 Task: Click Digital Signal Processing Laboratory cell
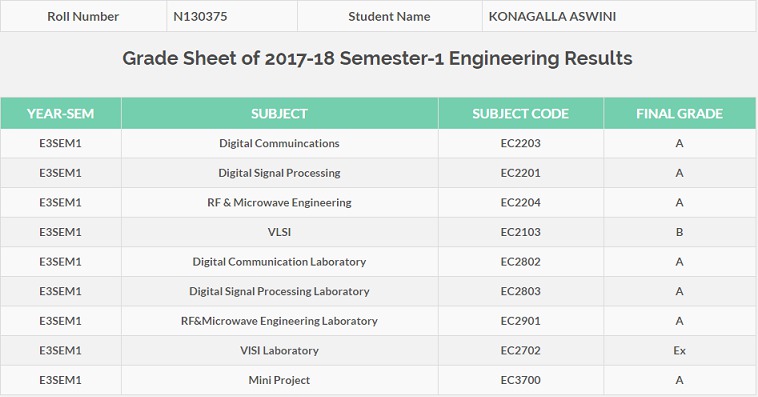(279, 291)
